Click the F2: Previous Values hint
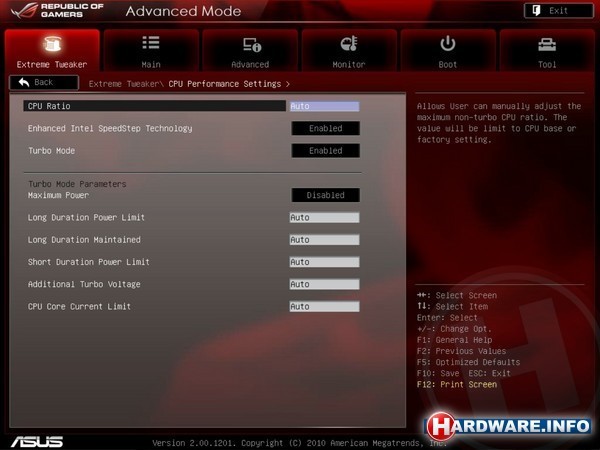 click(x=461, y=351)
